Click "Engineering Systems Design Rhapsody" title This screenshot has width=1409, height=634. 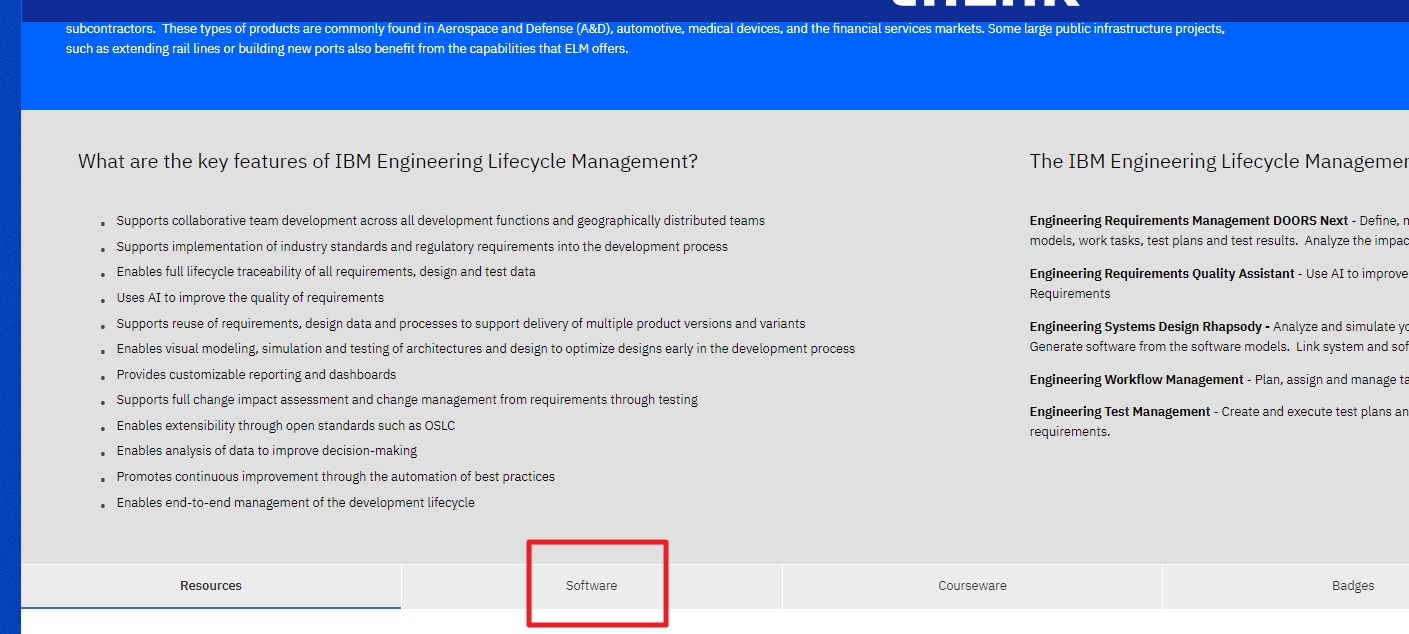(1146, 327)
